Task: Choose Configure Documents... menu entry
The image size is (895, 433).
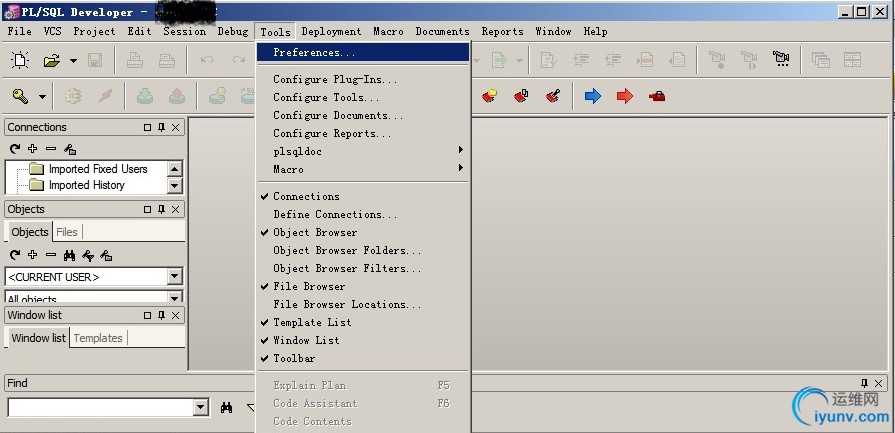Action: point(363,115)
